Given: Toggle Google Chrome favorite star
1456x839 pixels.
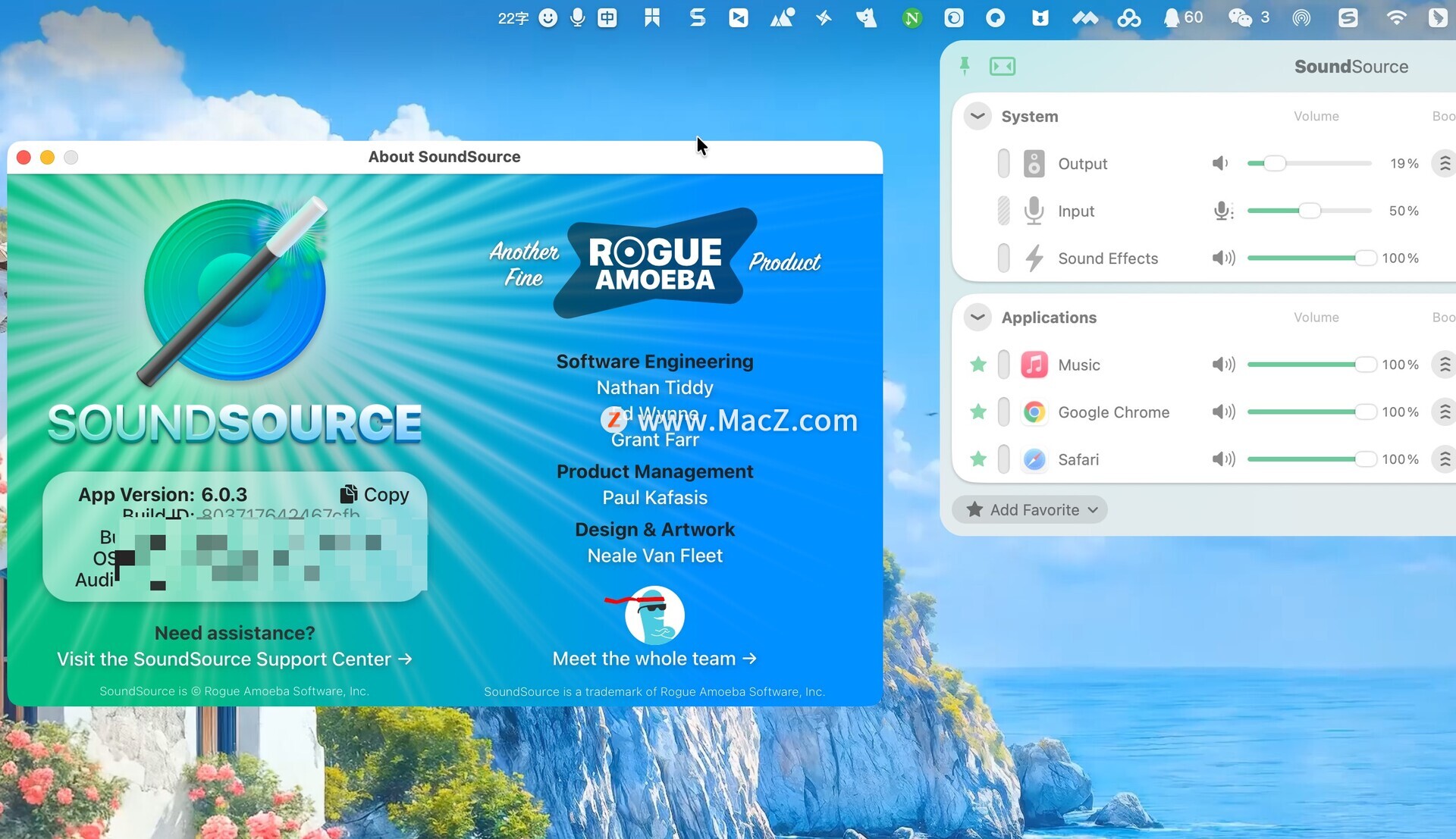Looking at the screenshot, I should (x=978, y=412).
